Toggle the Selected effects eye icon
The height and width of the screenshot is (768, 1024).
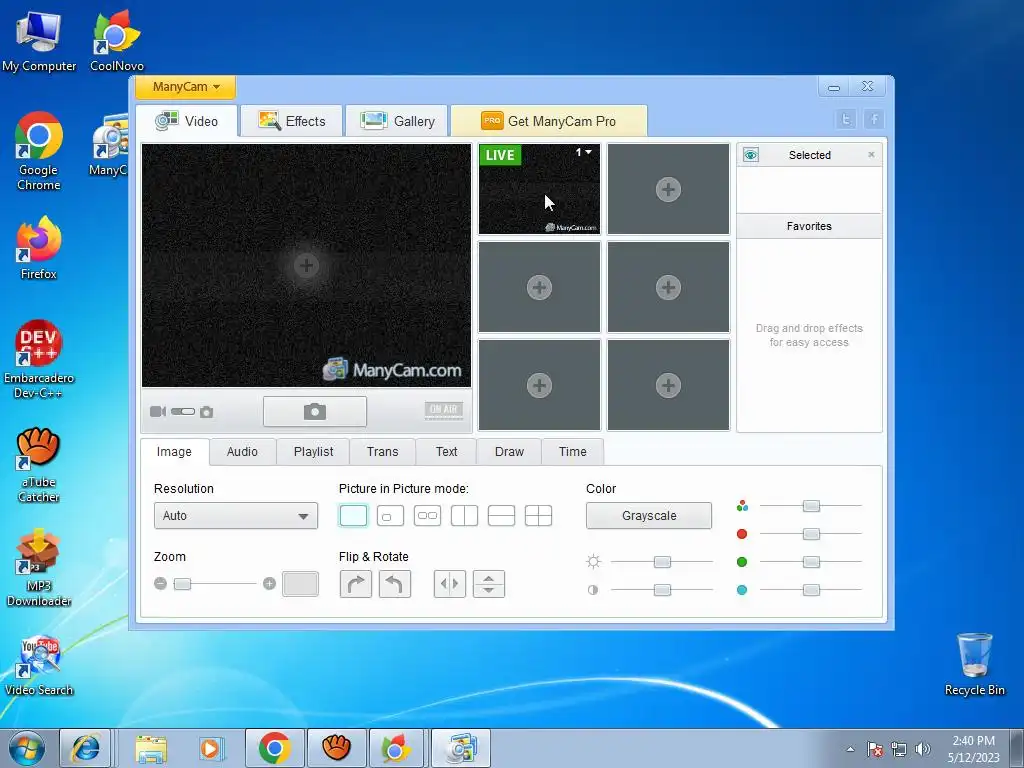pos(750,155)
